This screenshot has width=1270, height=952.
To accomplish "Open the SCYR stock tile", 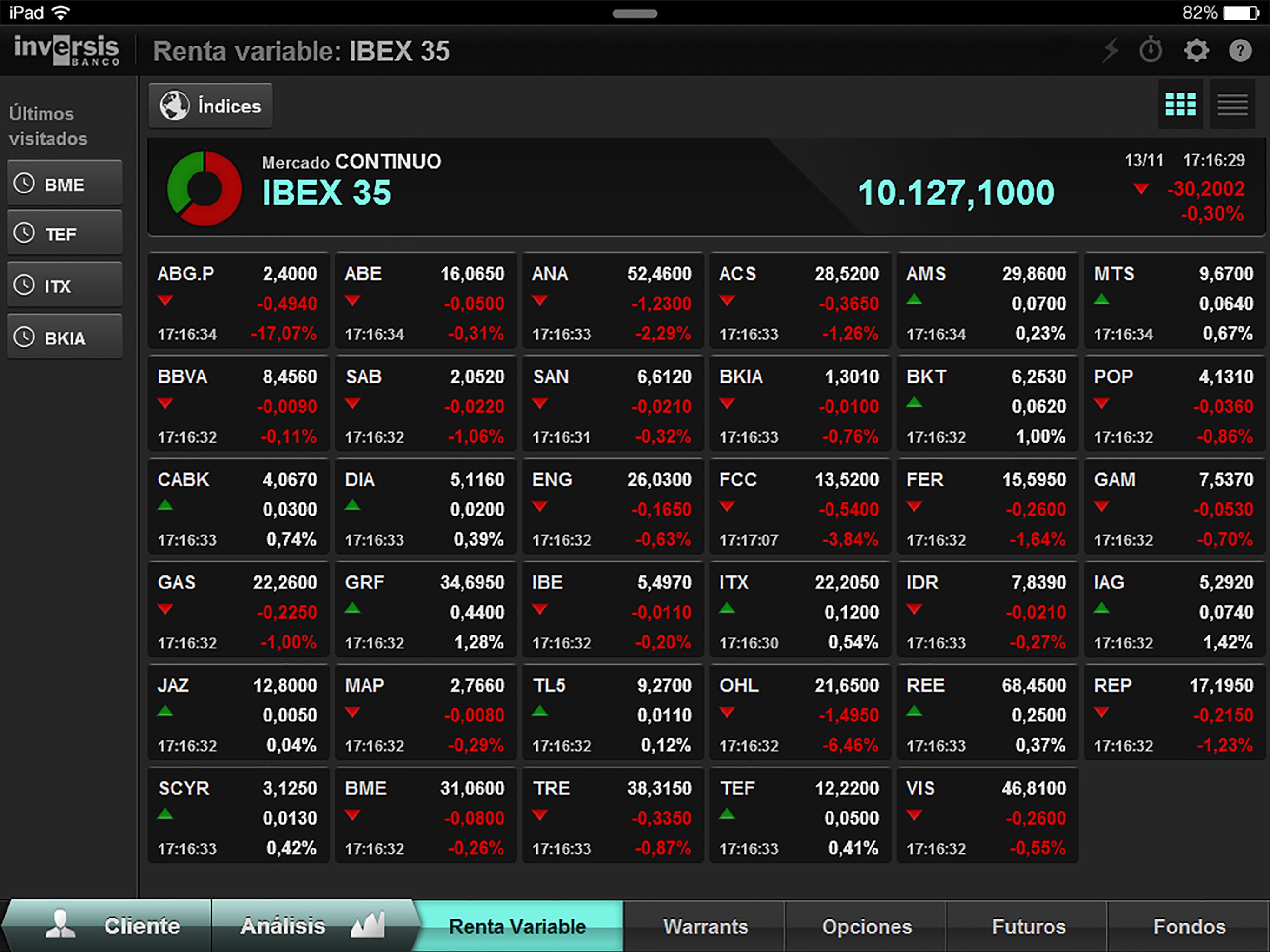I will [238, 814].
